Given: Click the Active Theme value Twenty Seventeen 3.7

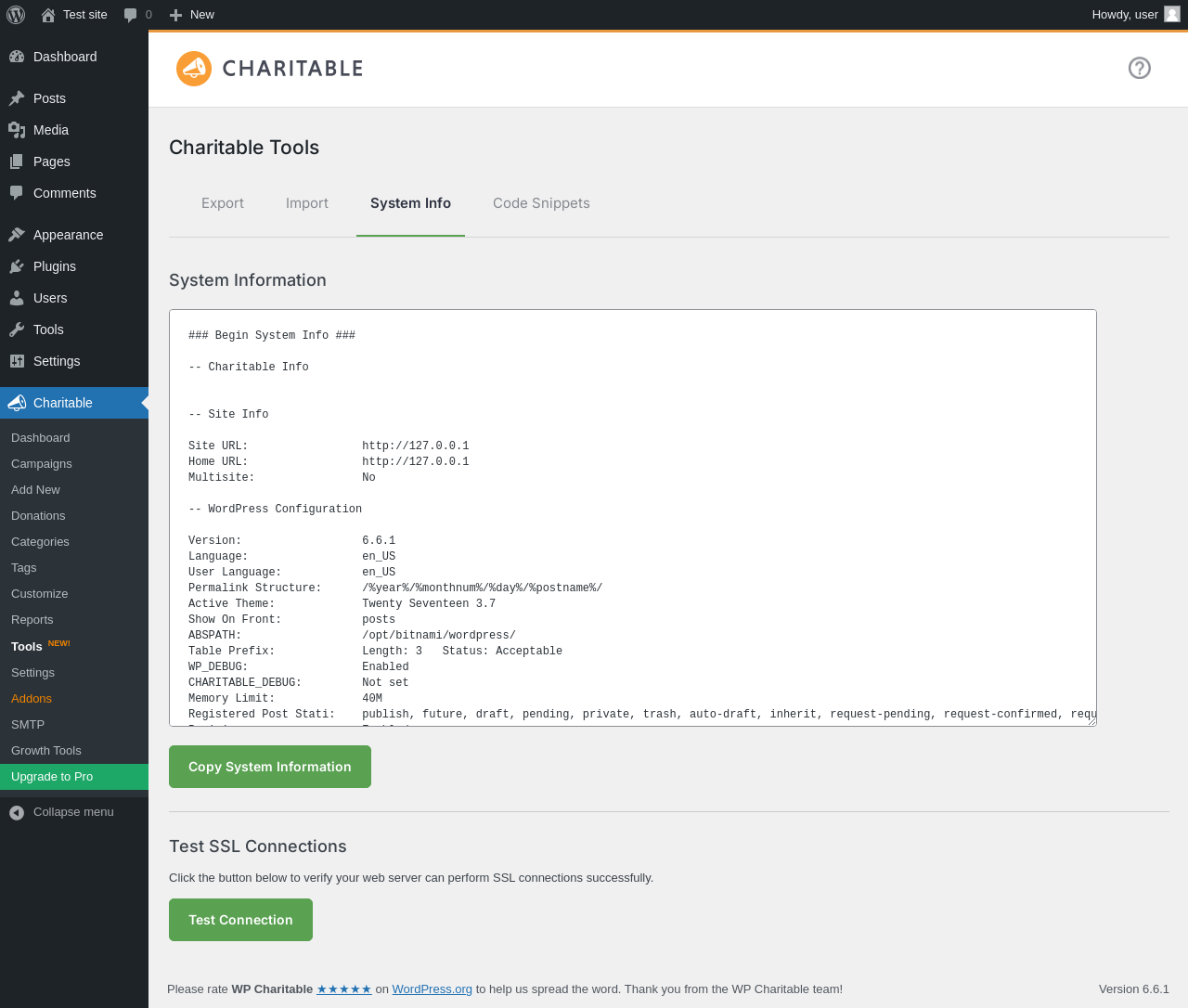Looking at the screenshot, I should pos(429,604).
